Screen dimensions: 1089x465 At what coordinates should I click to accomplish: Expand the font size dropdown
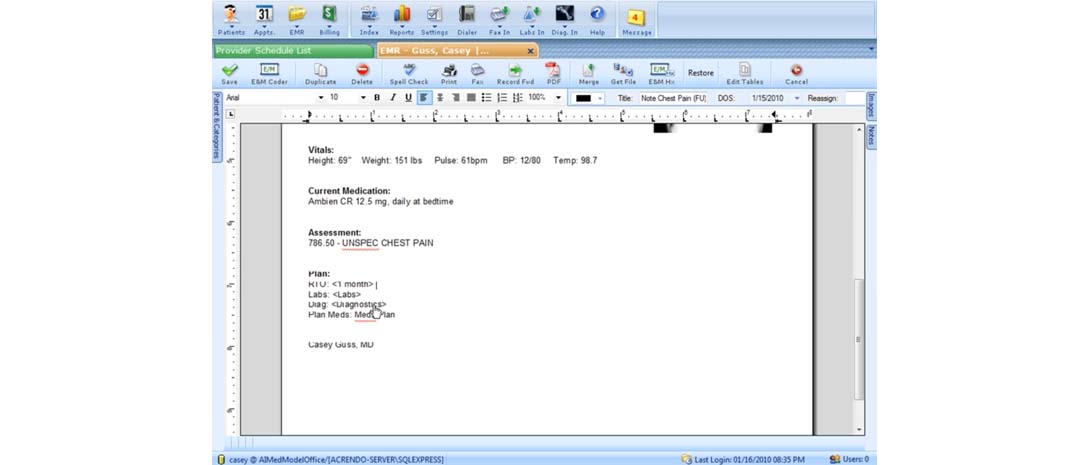coord(362,98)
